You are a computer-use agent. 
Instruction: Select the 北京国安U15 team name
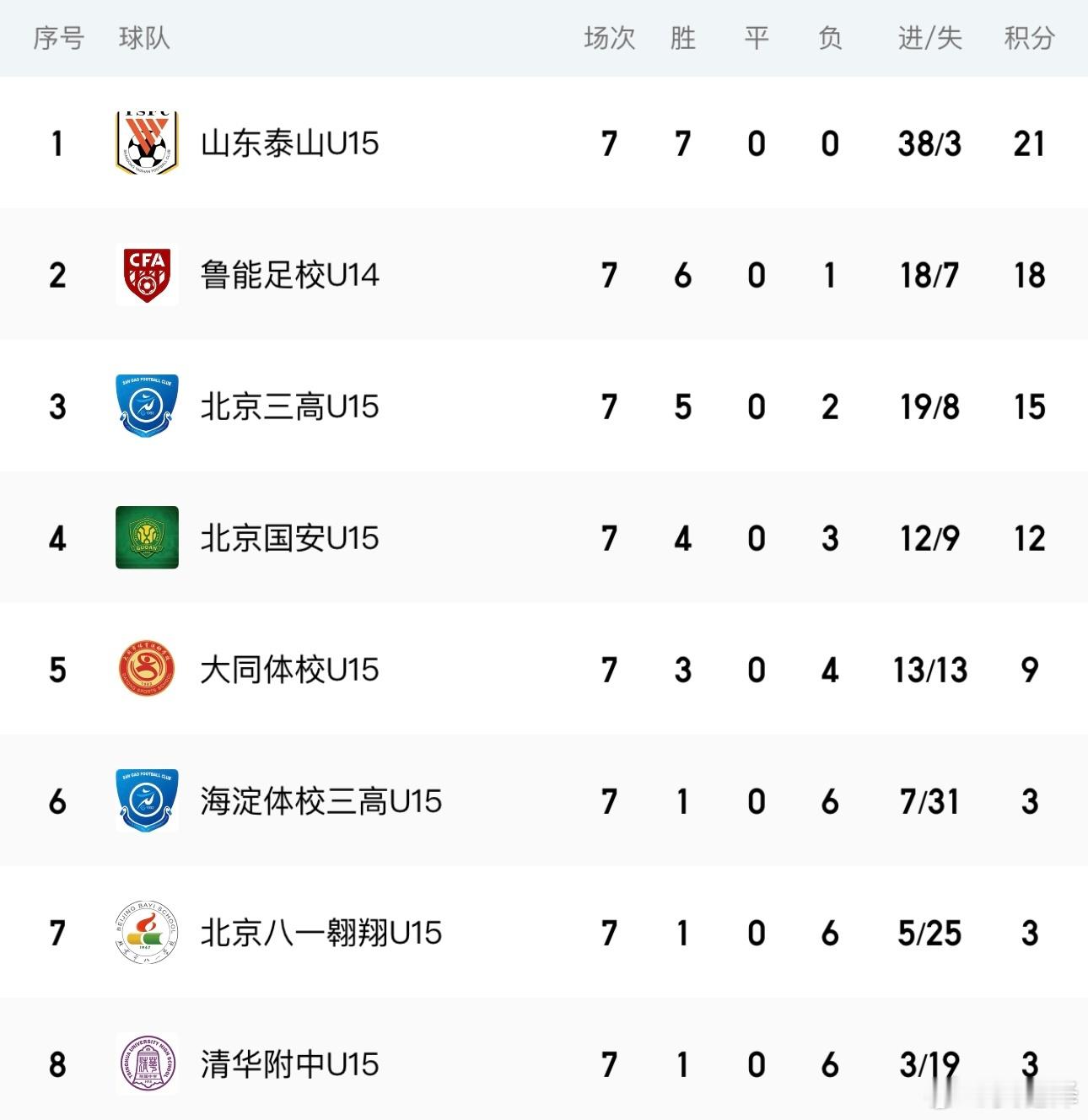pos(289,538)
